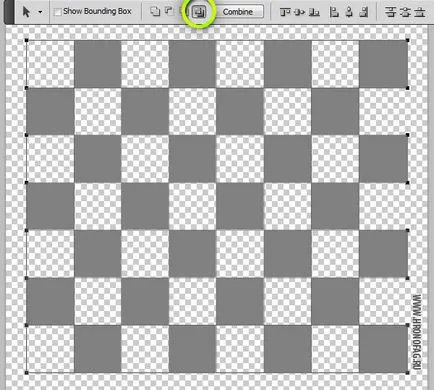The height and width of the screenshot is (390, 434).
Task: Enable the Show Bounding Box checkbox
Action: [58, 12]
